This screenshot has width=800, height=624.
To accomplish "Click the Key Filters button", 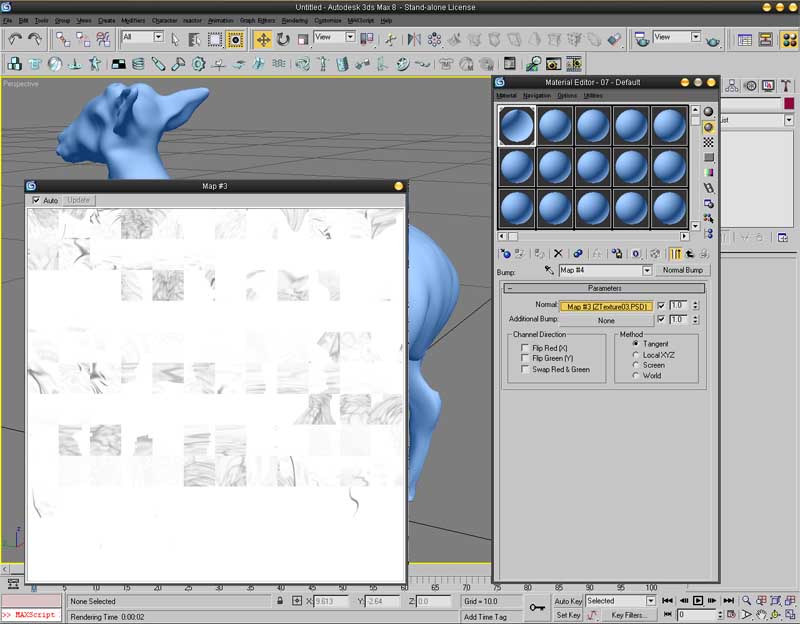I will click(628, 615).
